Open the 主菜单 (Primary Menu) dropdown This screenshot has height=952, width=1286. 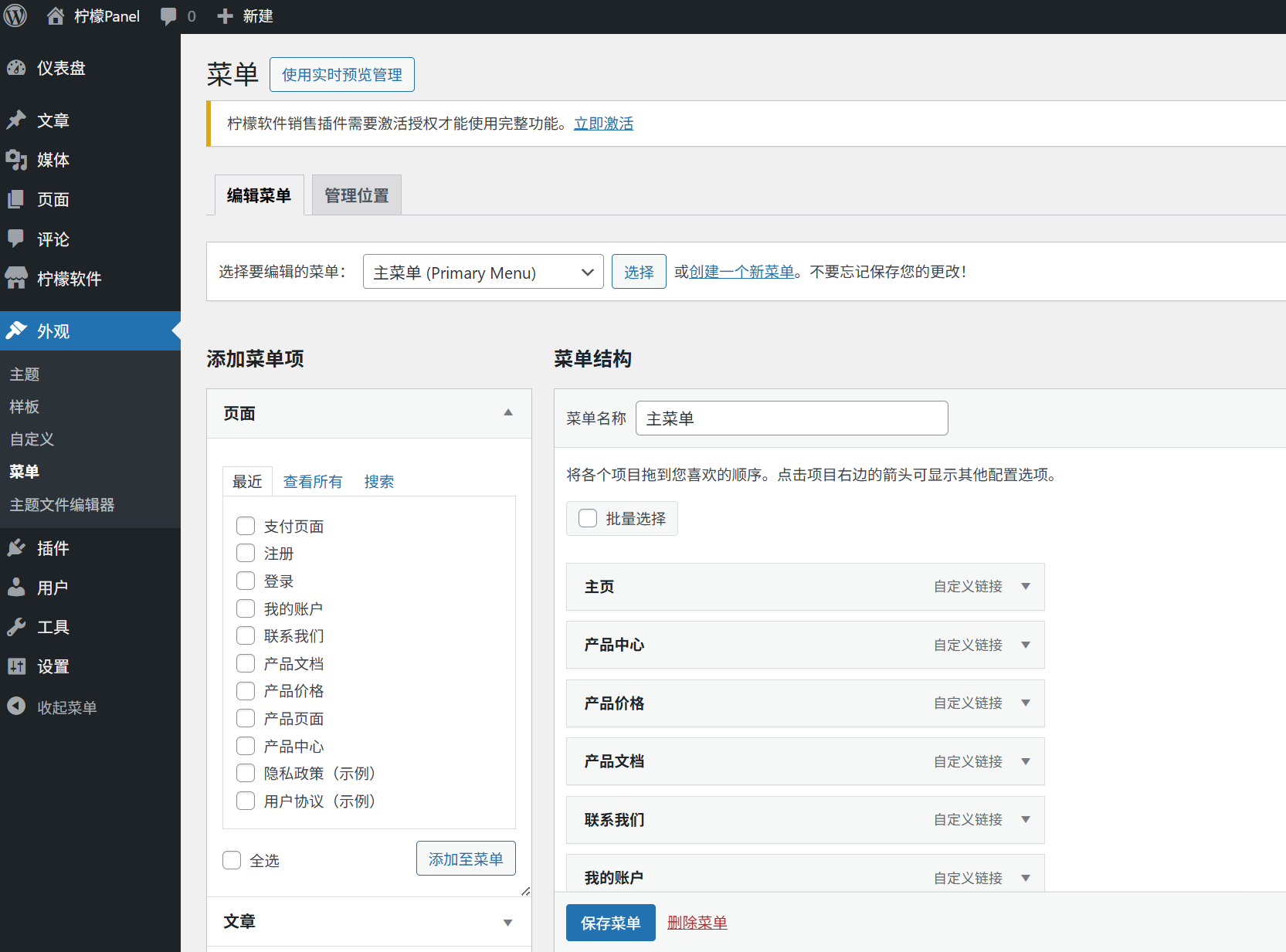pyautogui.click(x=483, y=272)
